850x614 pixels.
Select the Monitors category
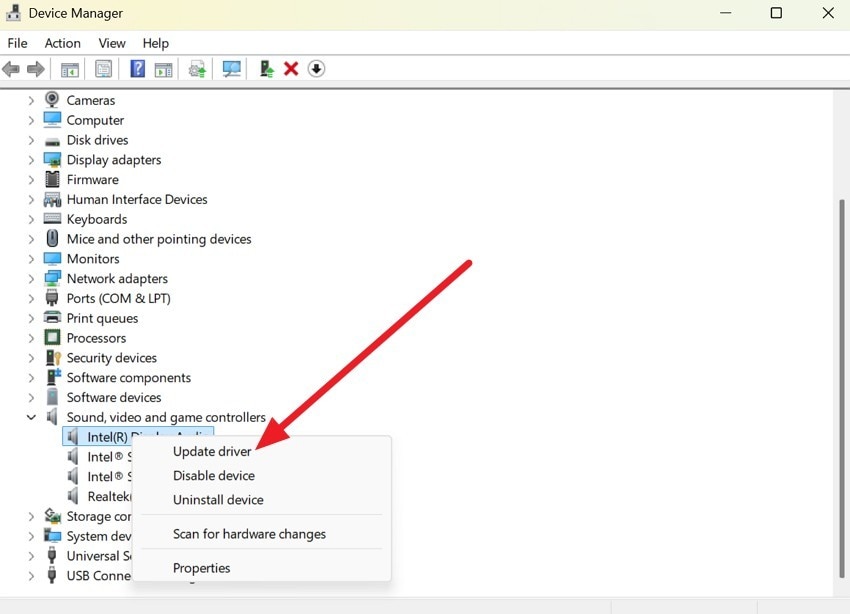point(94,258)
